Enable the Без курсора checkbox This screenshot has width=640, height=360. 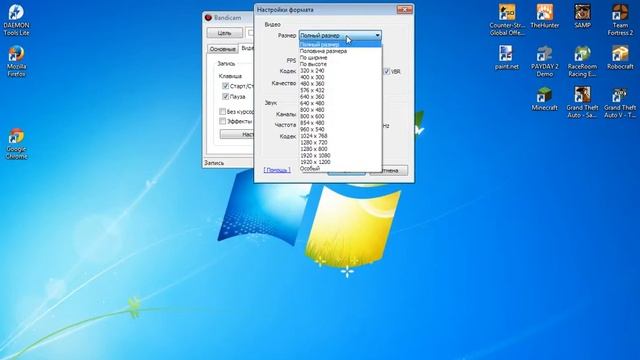pyautogui.click(x=222, y=111)
